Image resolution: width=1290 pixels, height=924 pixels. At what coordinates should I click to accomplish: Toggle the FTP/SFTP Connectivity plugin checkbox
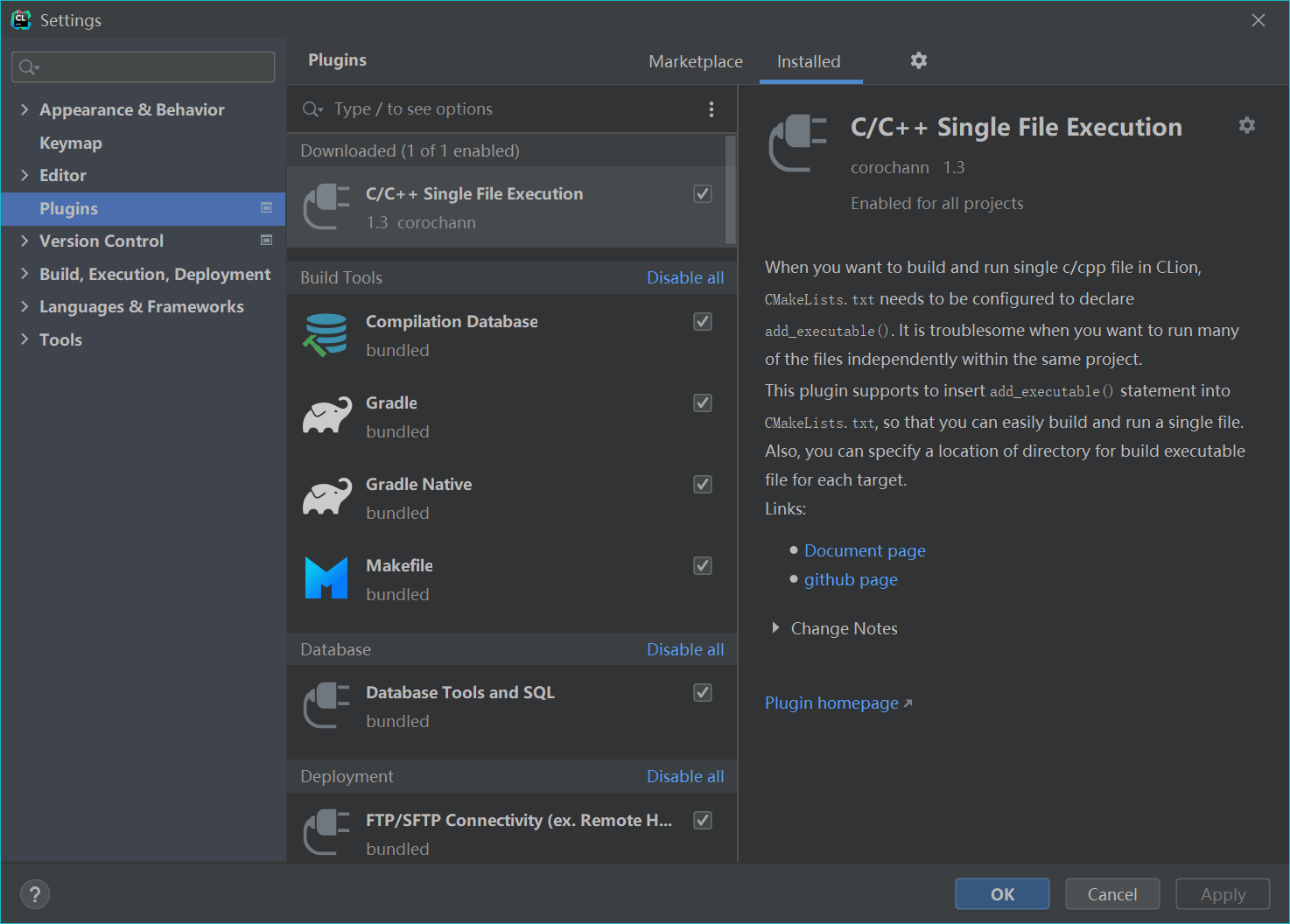point(703,821)
